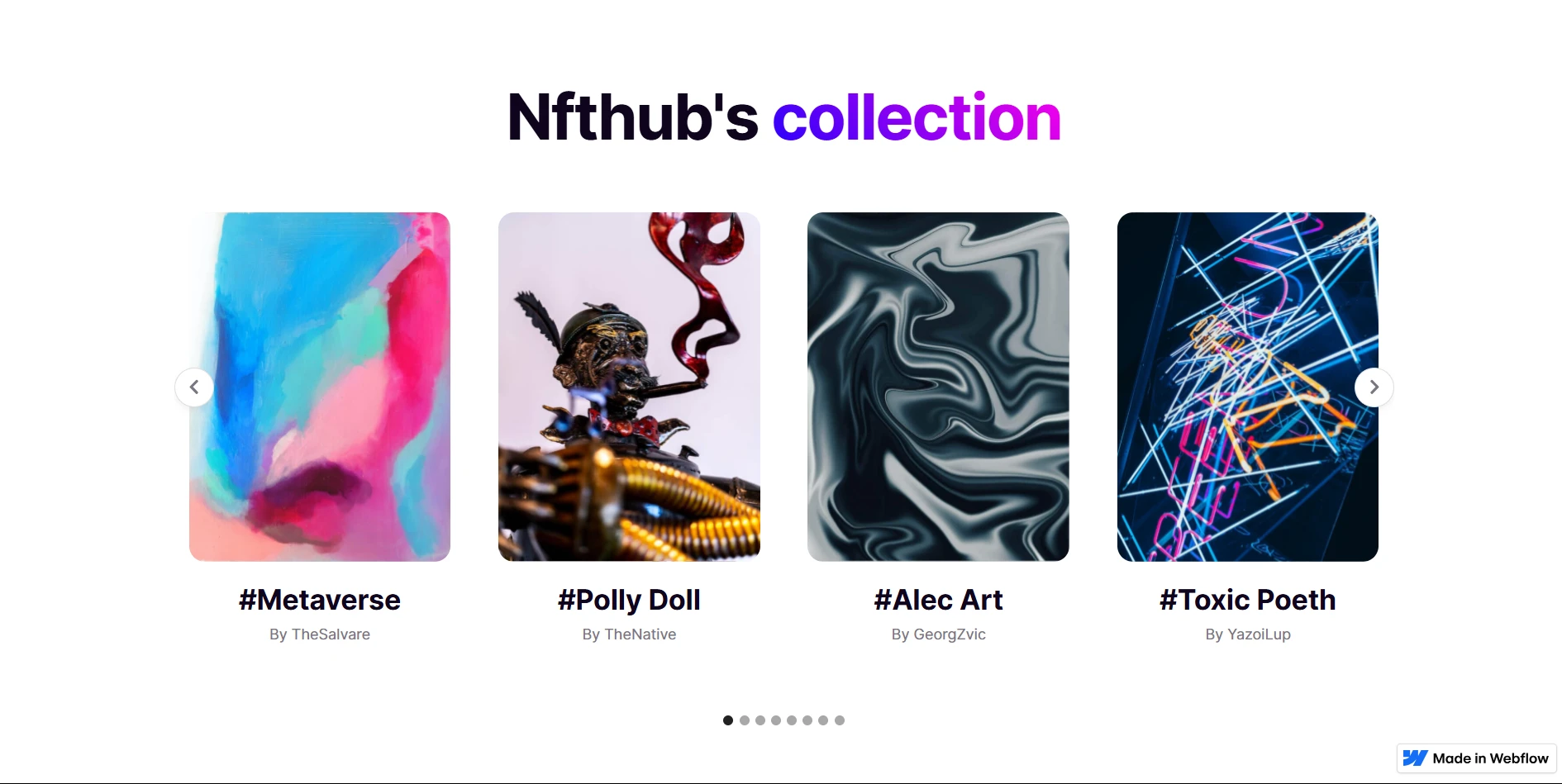Open the Polly Doll statue image
1562x784 pixels.
pos(629,387)
